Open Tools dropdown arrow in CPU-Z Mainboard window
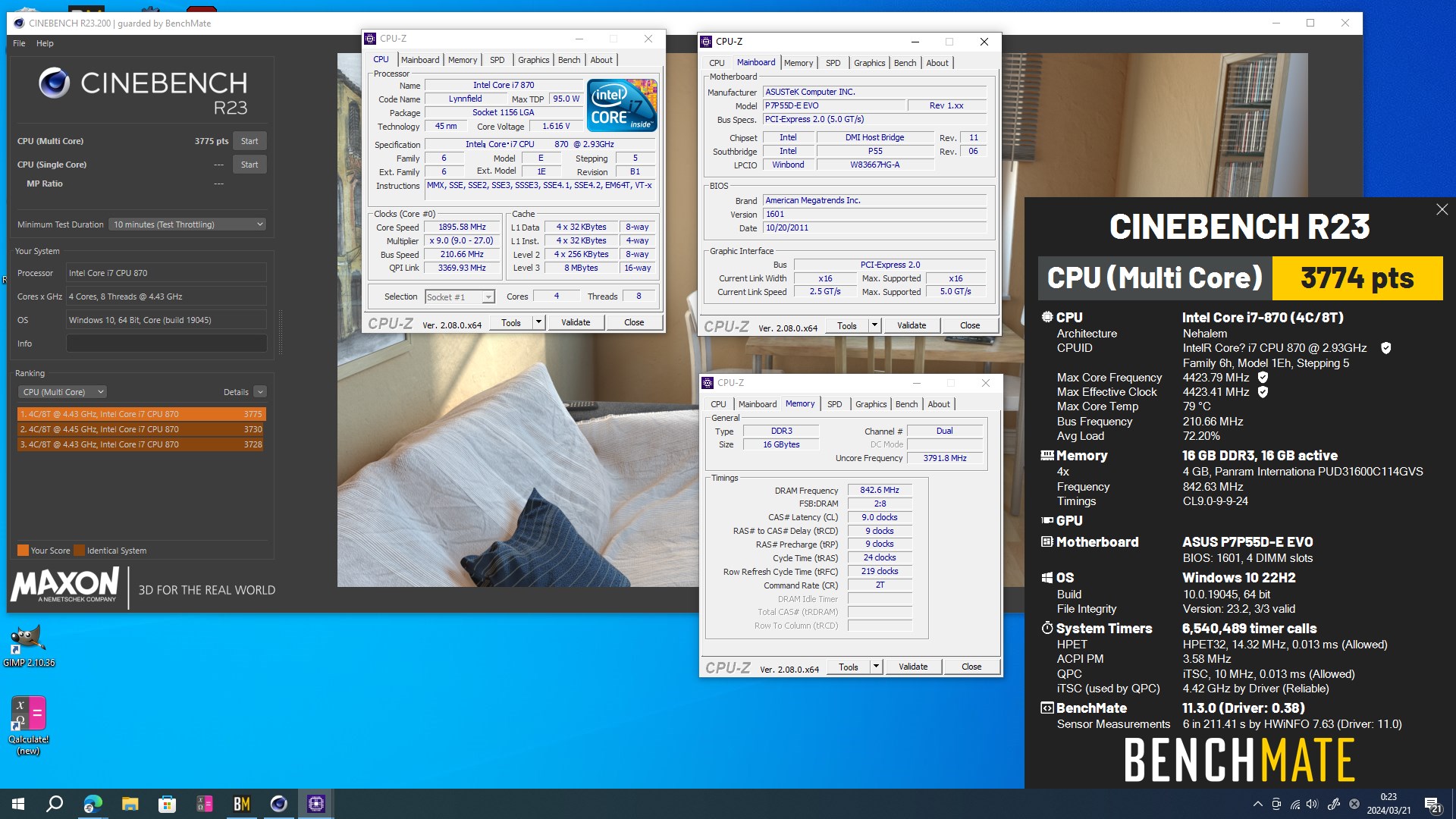The height and width of the screenshot is (819, 1456). [x=874, y=325]
